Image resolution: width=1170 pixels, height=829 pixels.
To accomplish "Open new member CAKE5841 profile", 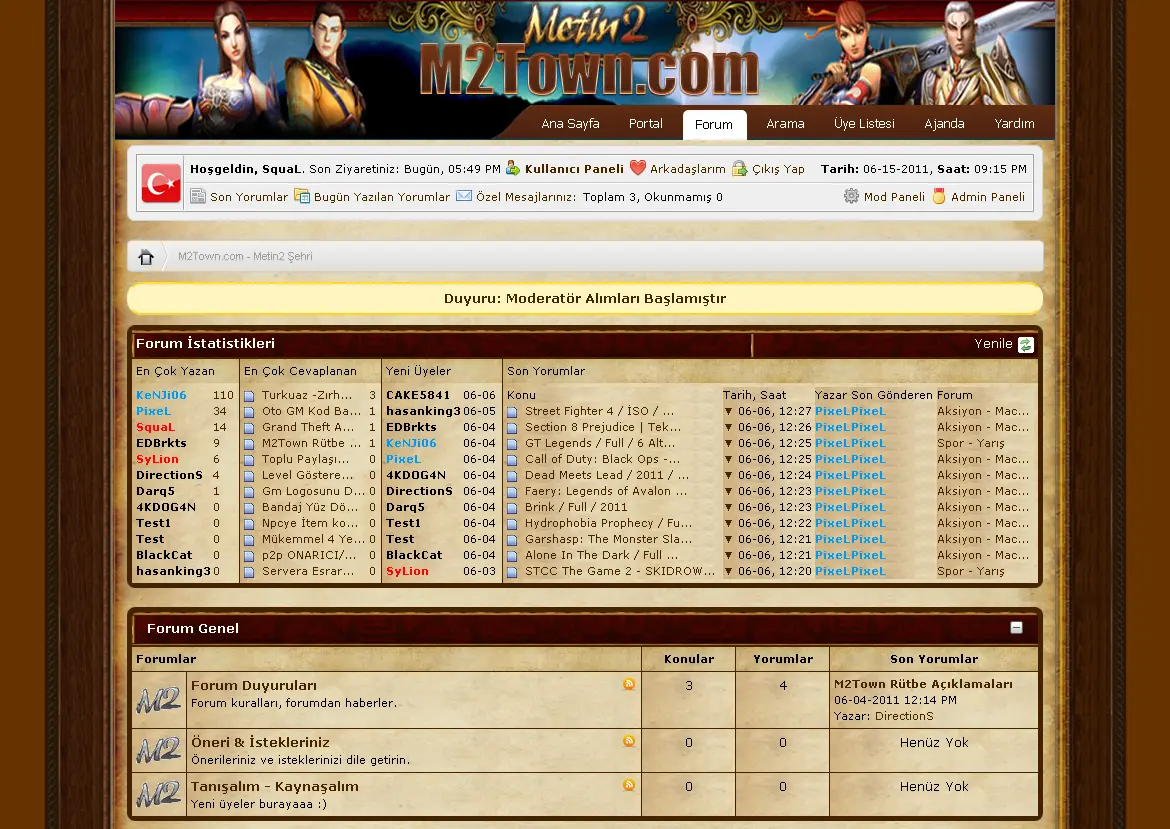I will pyautogui.click(x=418, y=395).
